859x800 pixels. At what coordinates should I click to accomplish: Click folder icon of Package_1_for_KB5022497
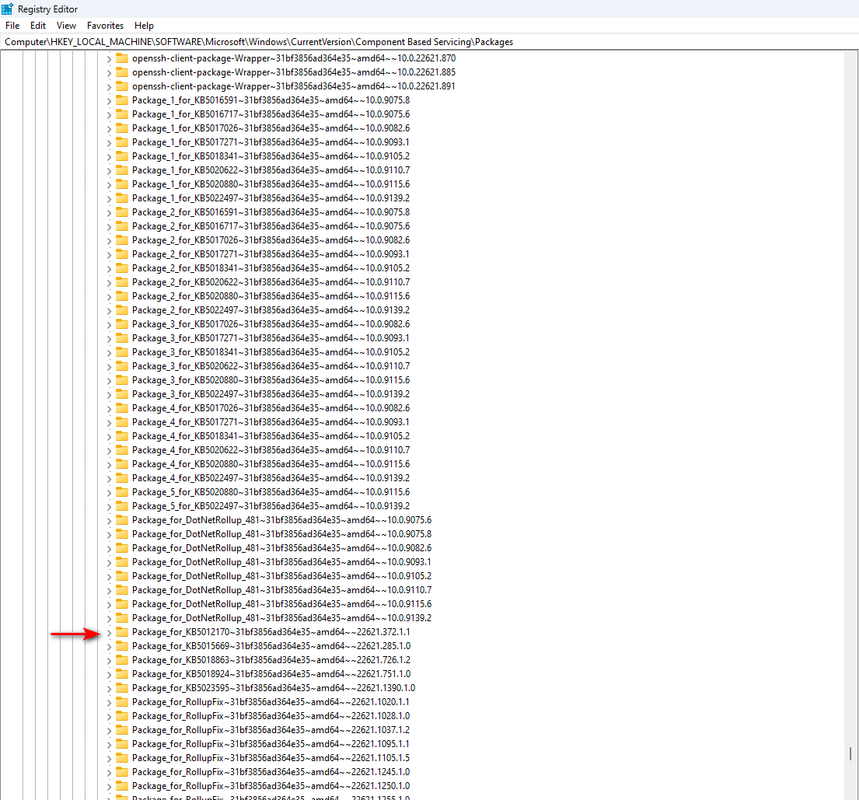point(122,198)
